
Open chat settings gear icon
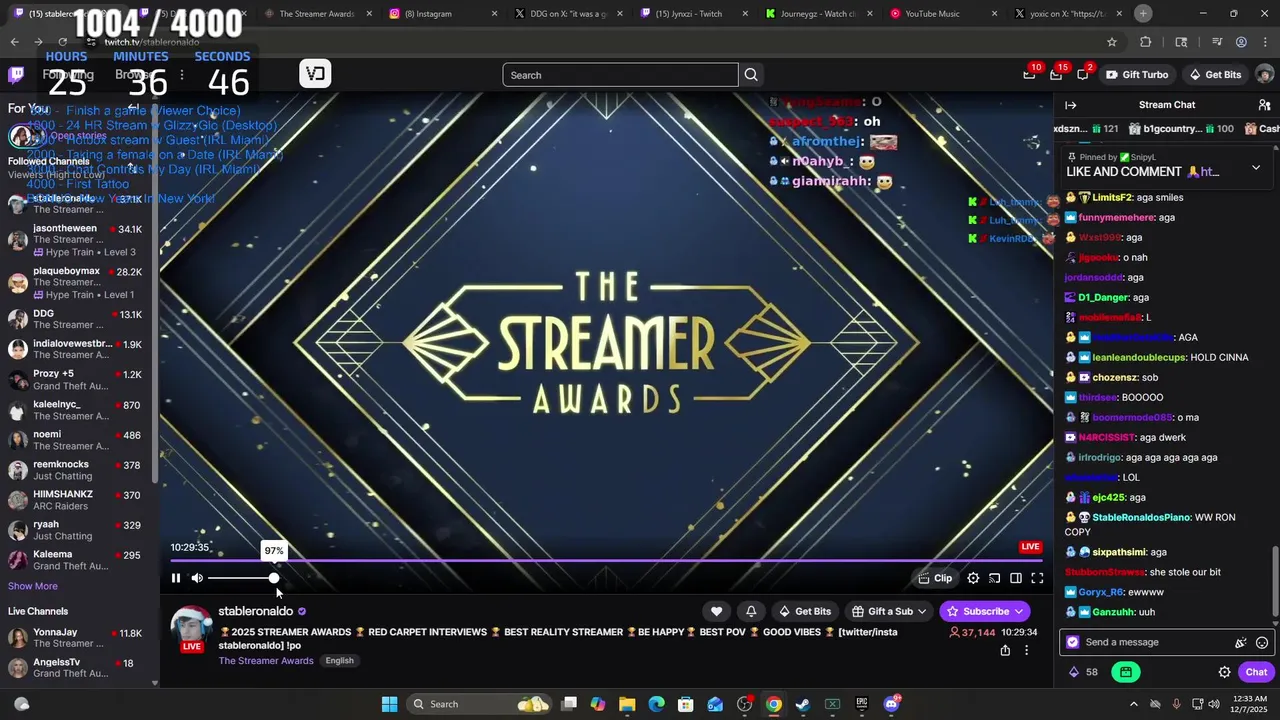[x=1224, y=672]
